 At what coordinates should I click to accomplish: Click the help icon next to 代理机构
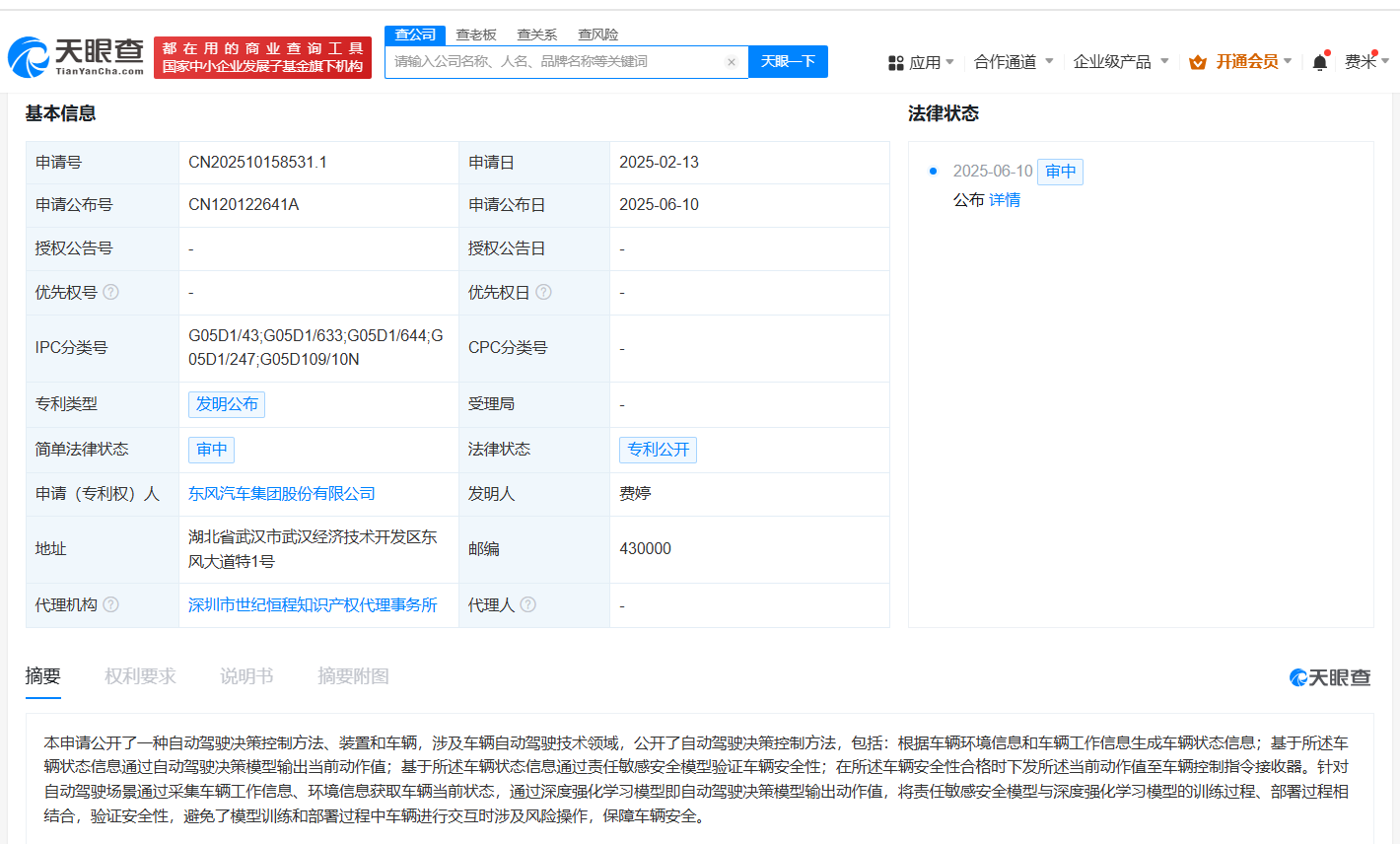(111, 604)
